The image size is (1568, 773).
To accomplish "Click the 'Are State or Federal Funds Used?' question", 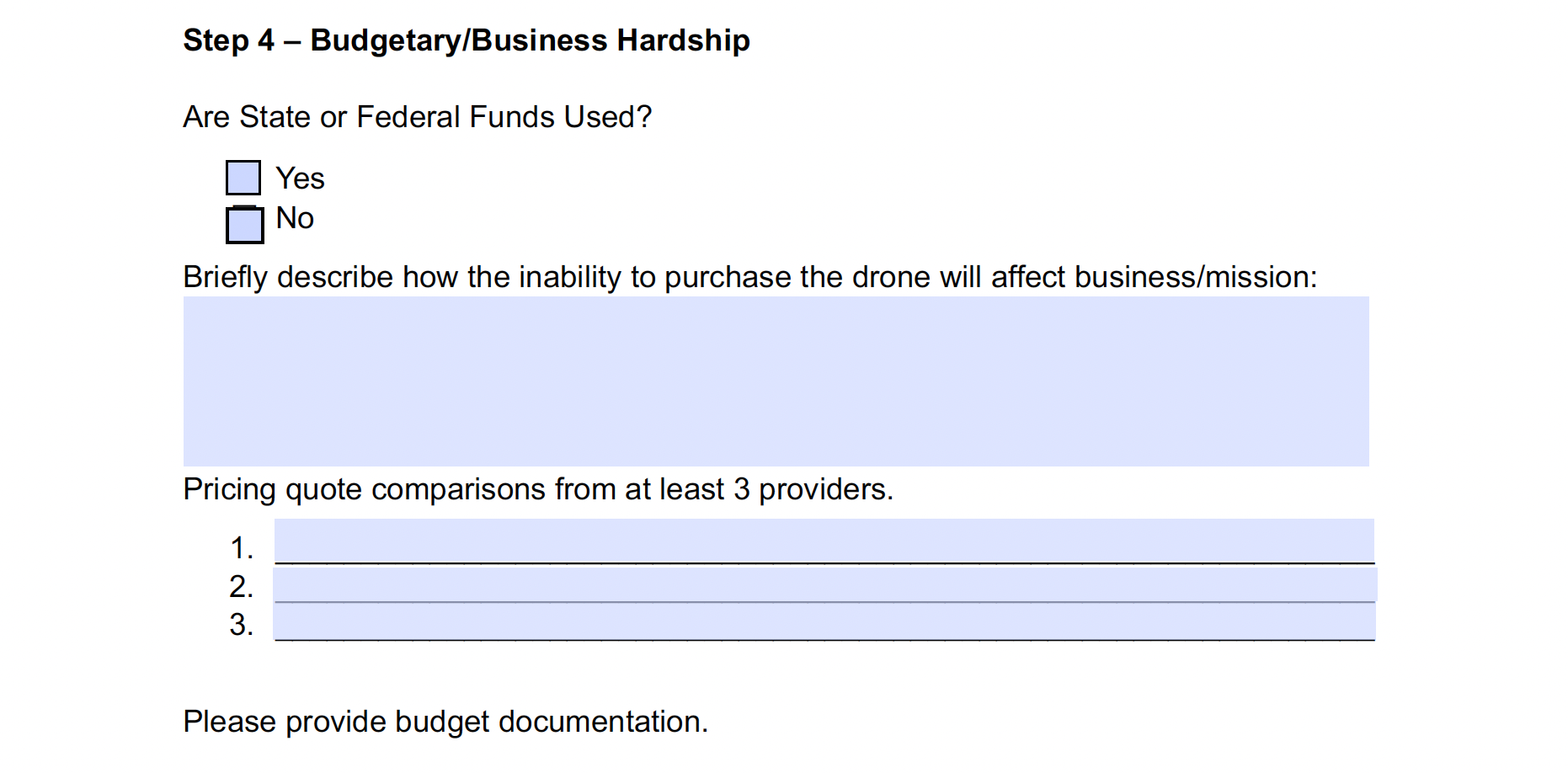I will point(418,117).
